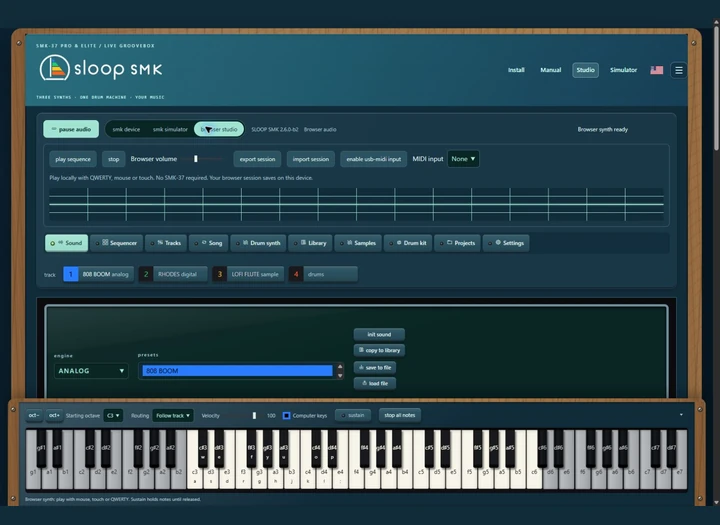Click the enable usb-midi input button
720x525 pixels.
373,159
